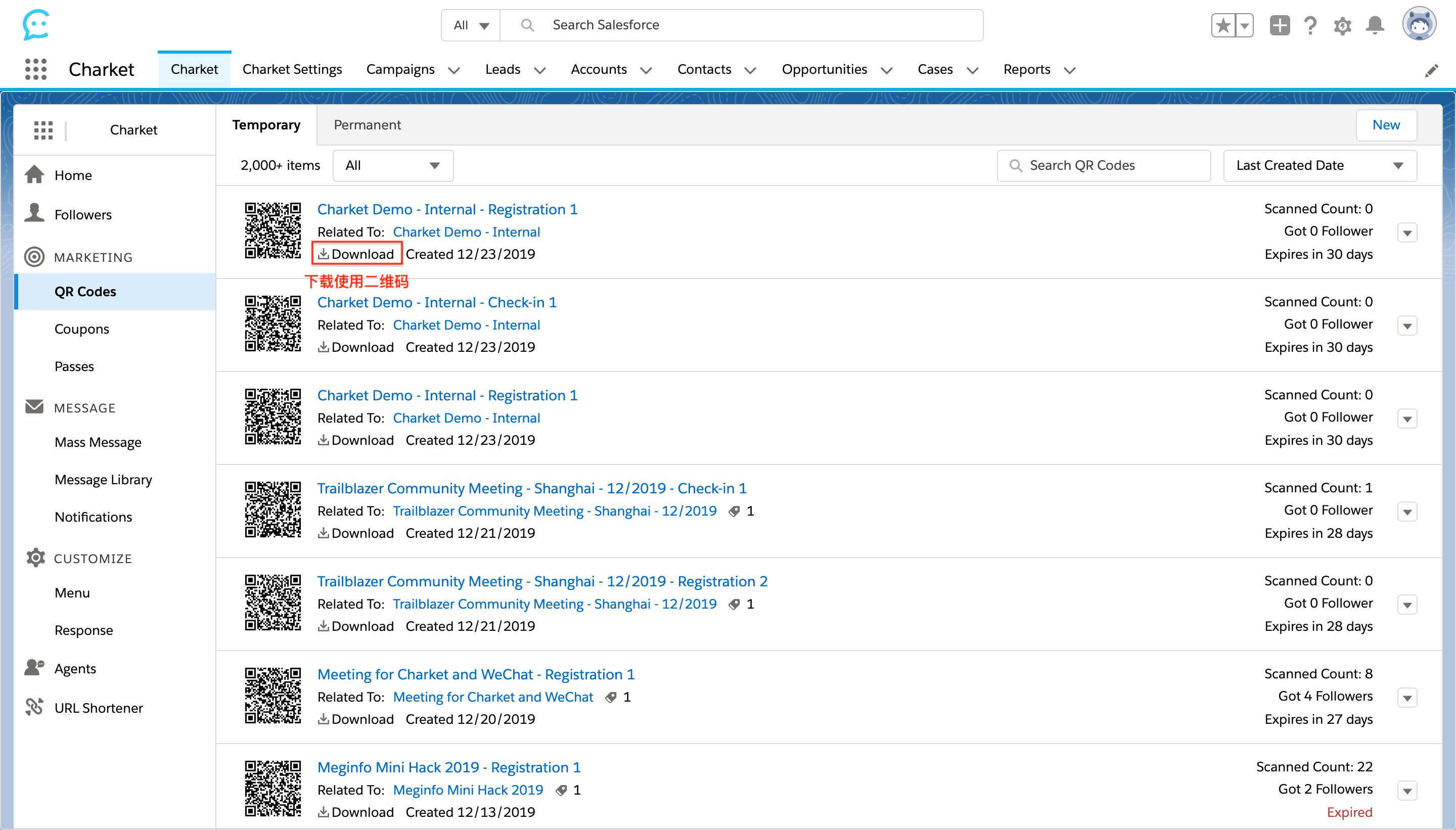Open row actions for Charket Demo Check-in 1
This screenshot has width=1456, height=830.
click(1407, 326)
